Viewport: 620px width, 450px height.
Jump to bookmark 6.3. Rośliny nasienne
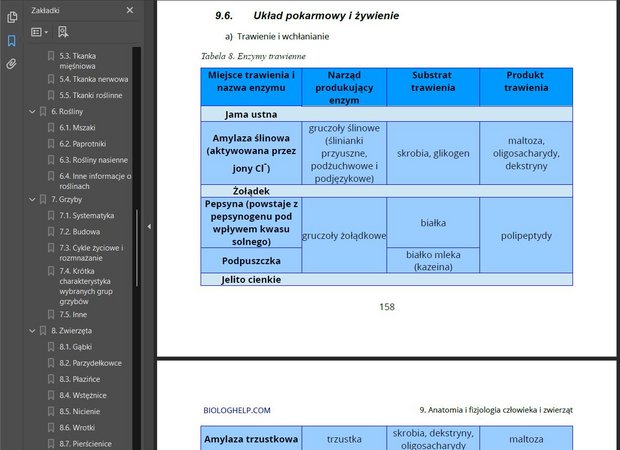pos(93,160)
